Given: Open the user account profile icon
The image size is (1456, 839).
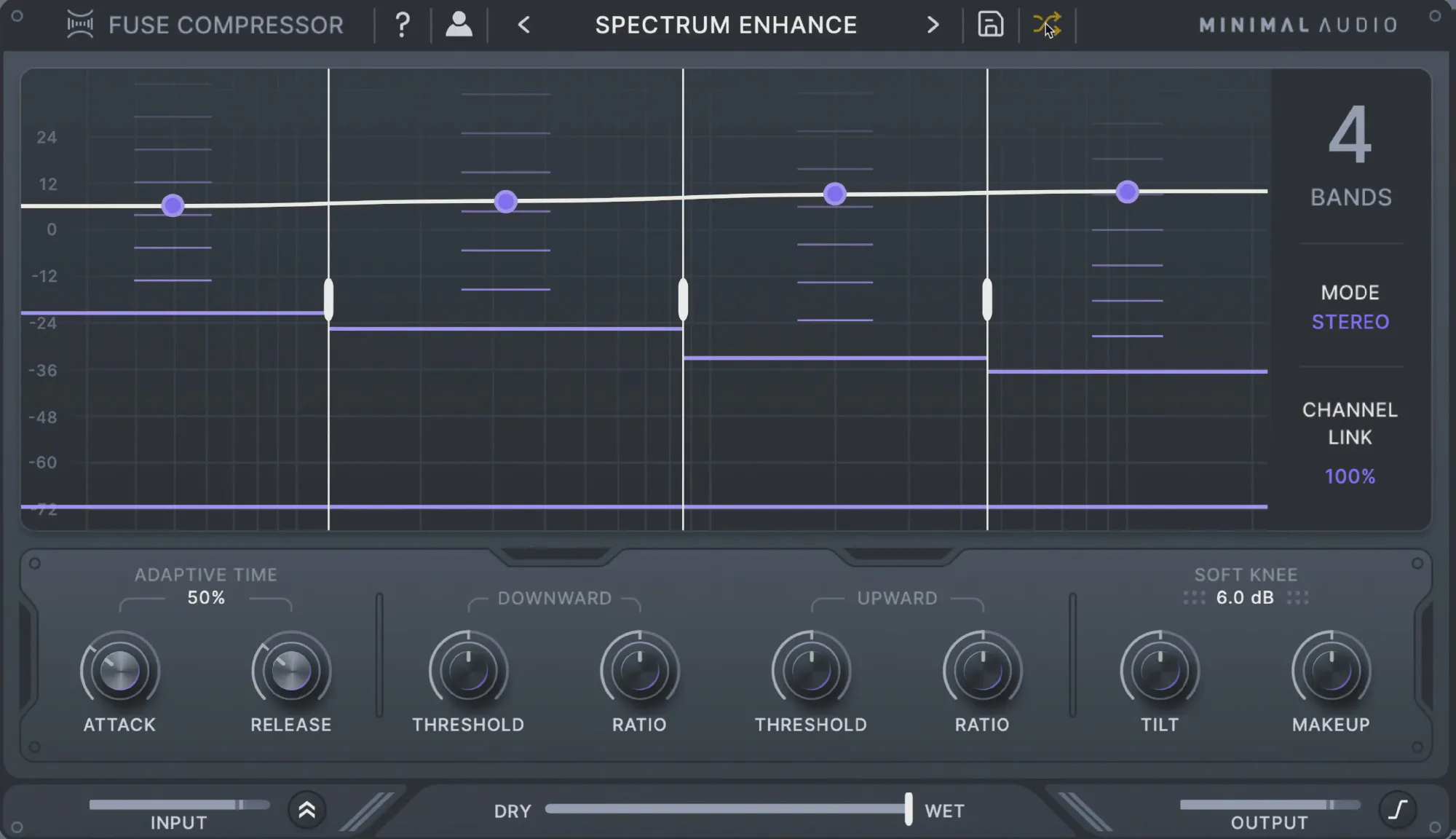Looking at the screenshot, I should point(459,25).
